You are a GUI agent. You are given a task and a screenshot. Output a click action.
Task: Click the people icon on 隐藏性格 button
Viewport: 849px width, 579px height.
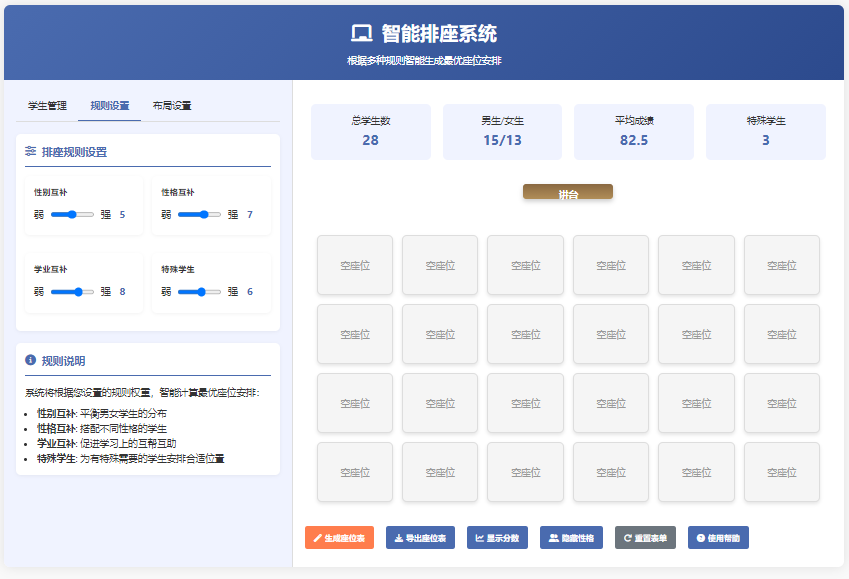point(556,537)
